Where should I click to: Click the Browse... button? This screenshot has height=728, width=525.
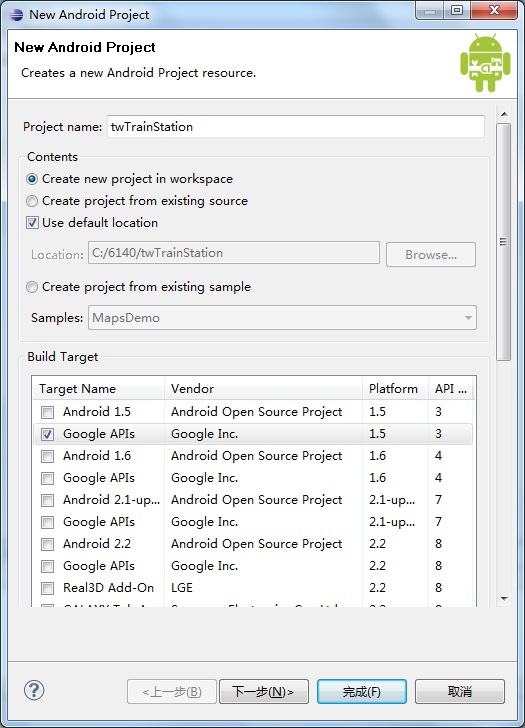[x=431, y=254]
